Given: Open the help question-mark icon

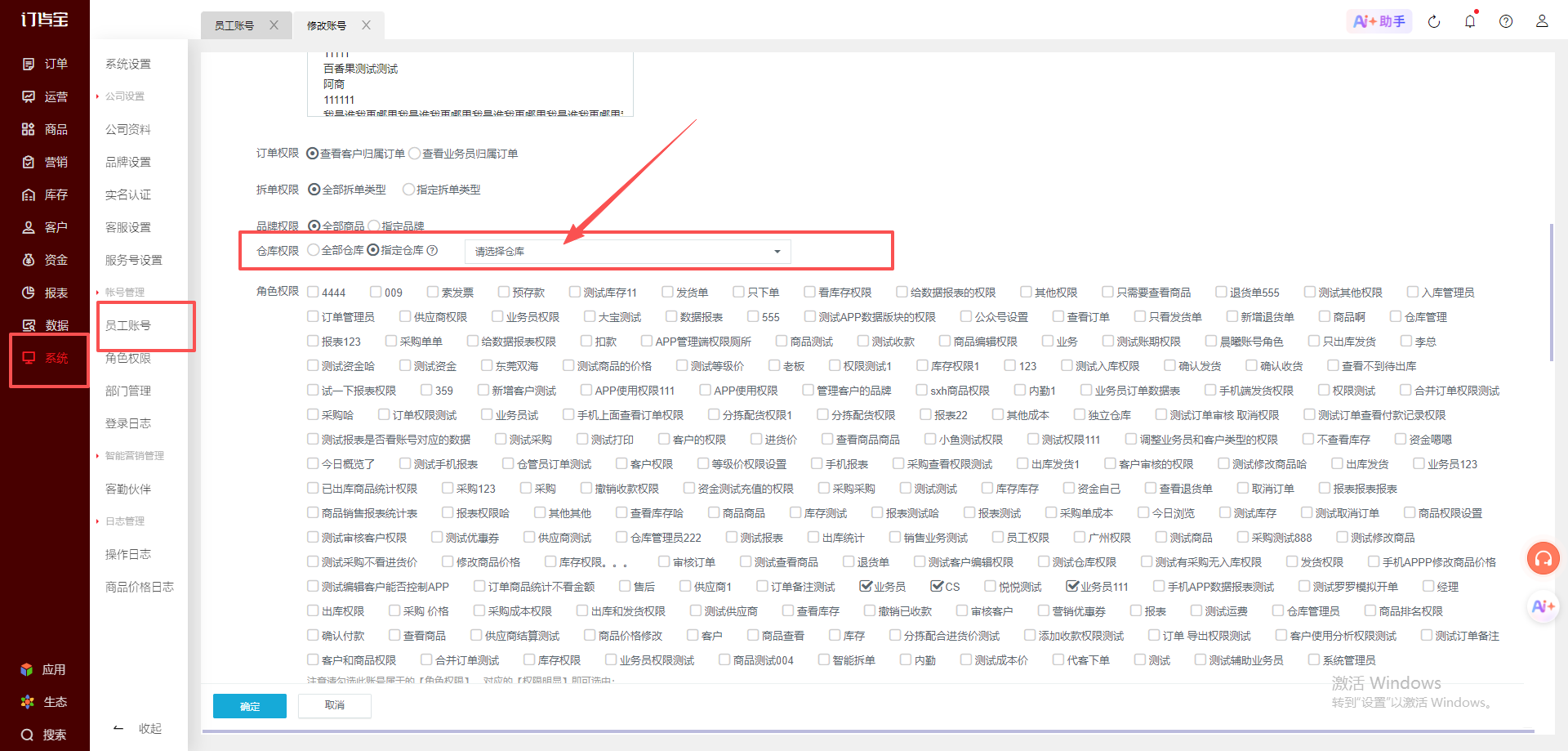Looking at the screenshot, I should 1506,21.
